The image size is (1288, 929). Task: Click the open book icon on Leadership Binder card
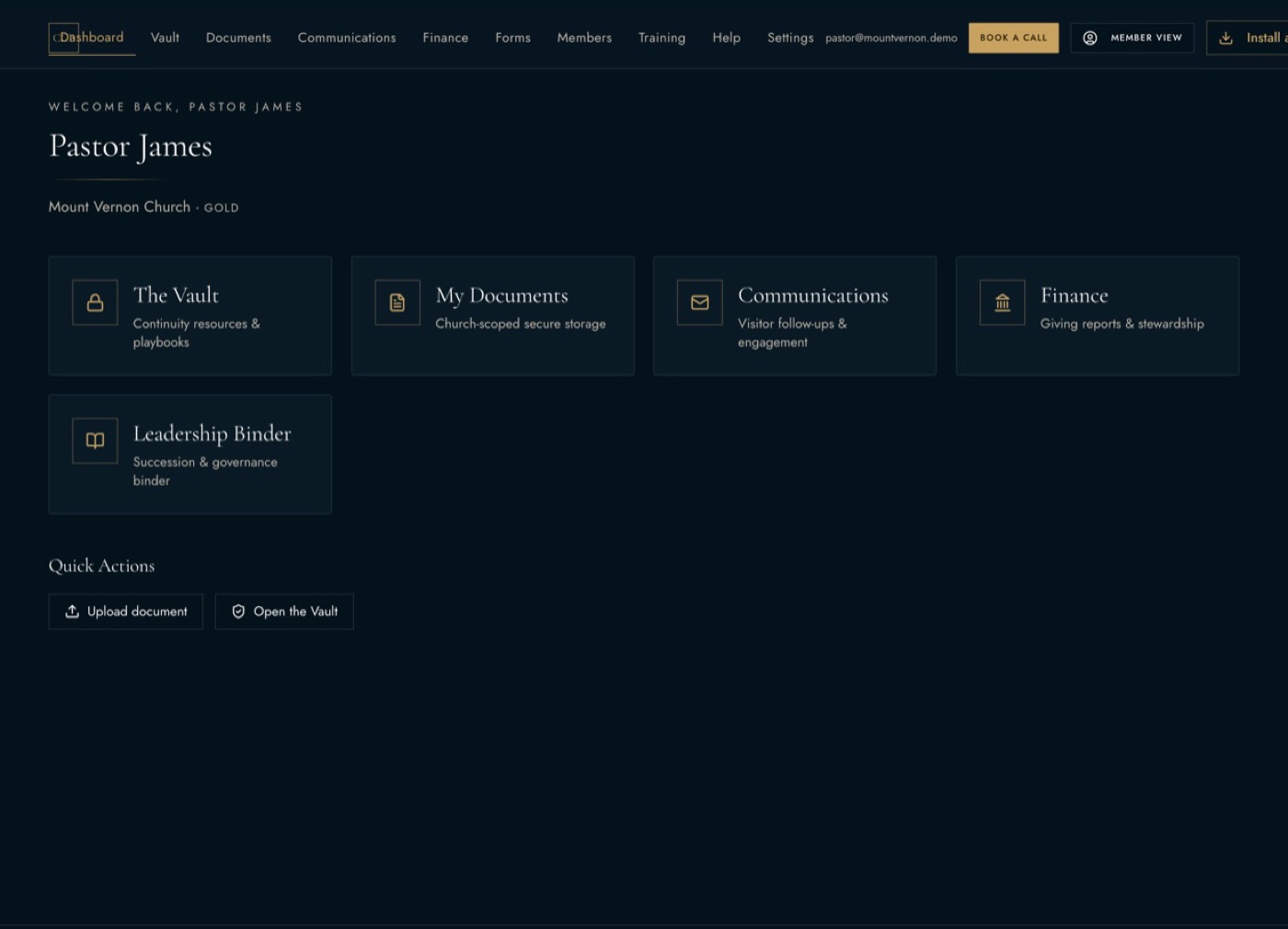pyautogui.click(x=95, y=441)
